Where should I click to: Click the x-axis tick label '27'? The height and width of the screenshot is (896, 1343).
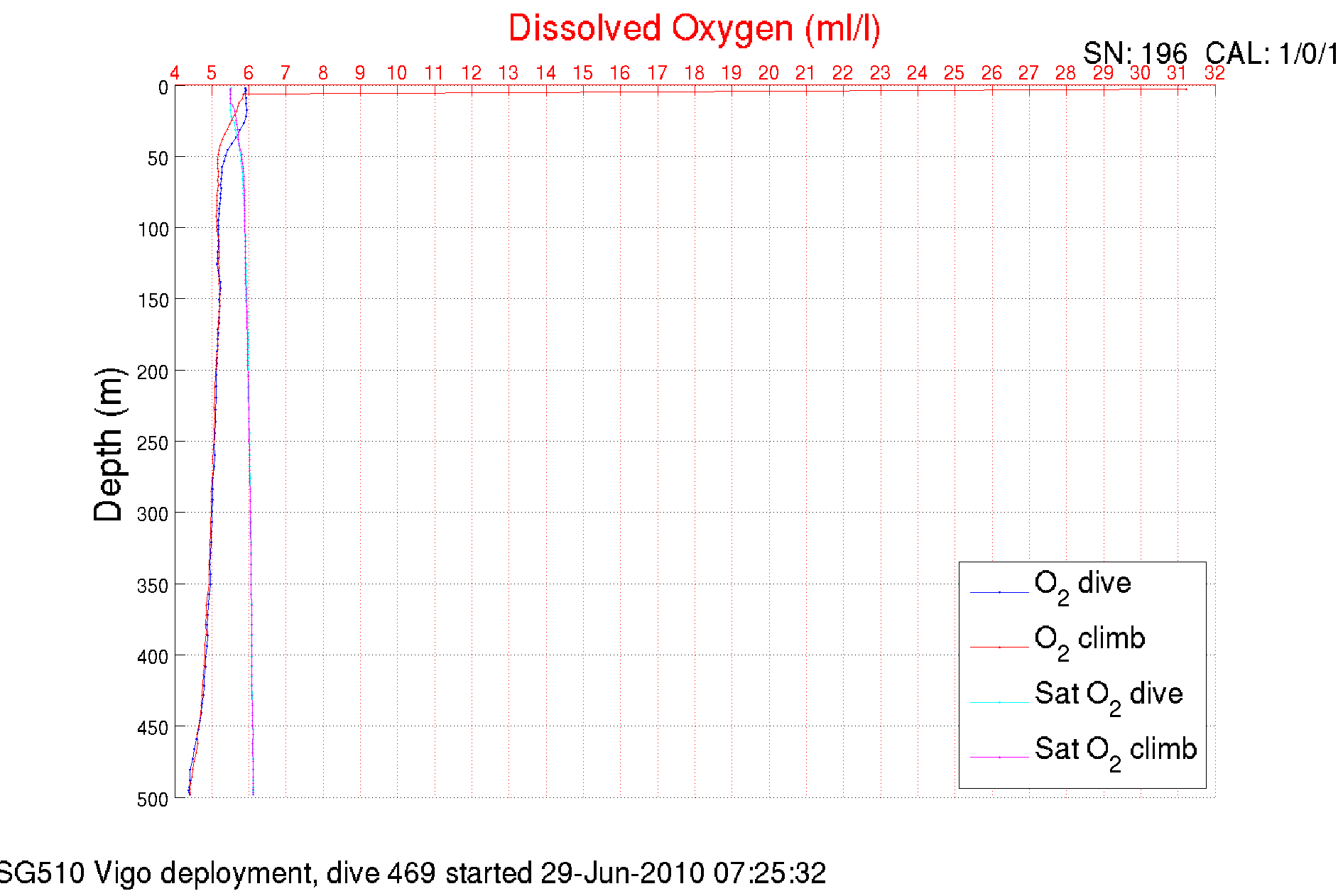tap(1028, 73)
